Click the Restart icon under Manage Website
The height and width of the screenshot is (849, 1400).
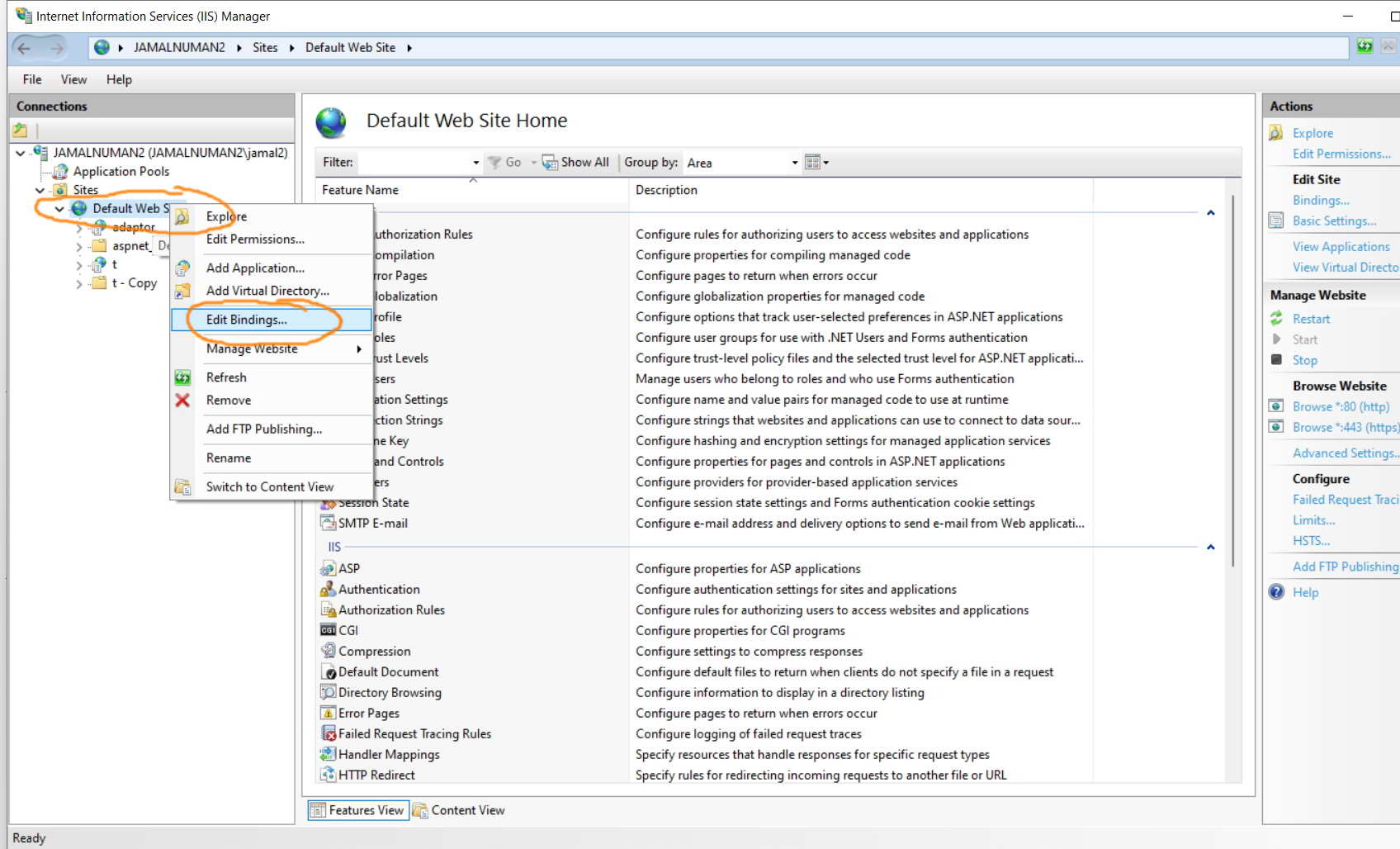point(1275,318)
